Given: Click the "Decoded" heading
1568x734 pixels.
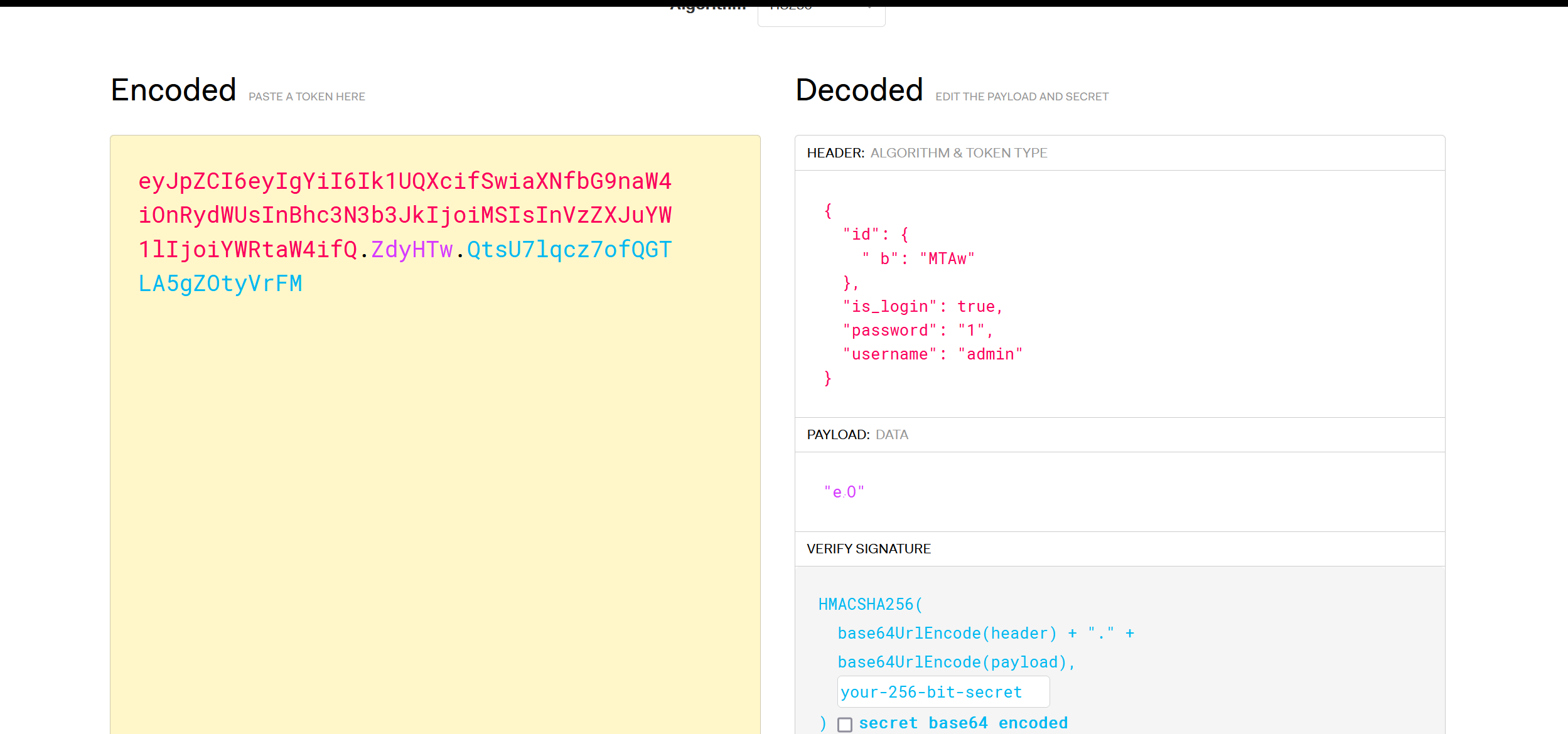Looking at the screenshot, I should coord(859,90).
